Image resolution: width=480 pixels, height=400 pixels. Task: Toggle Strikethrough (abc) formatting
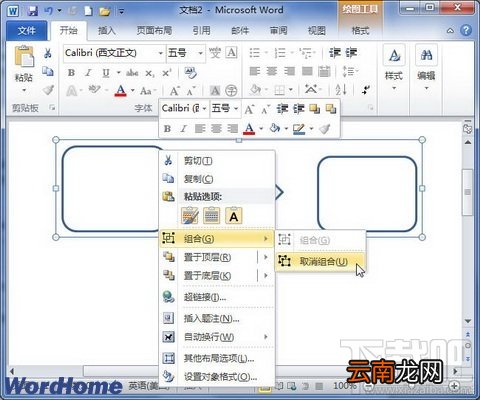[132, 73]
